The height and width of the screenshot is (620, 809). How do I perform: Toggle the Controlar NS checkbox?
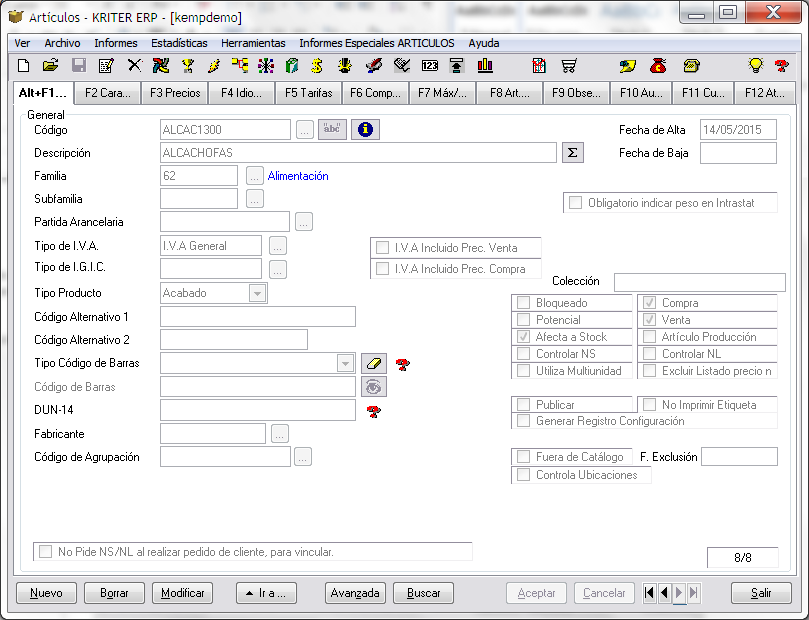click(523, 354)
